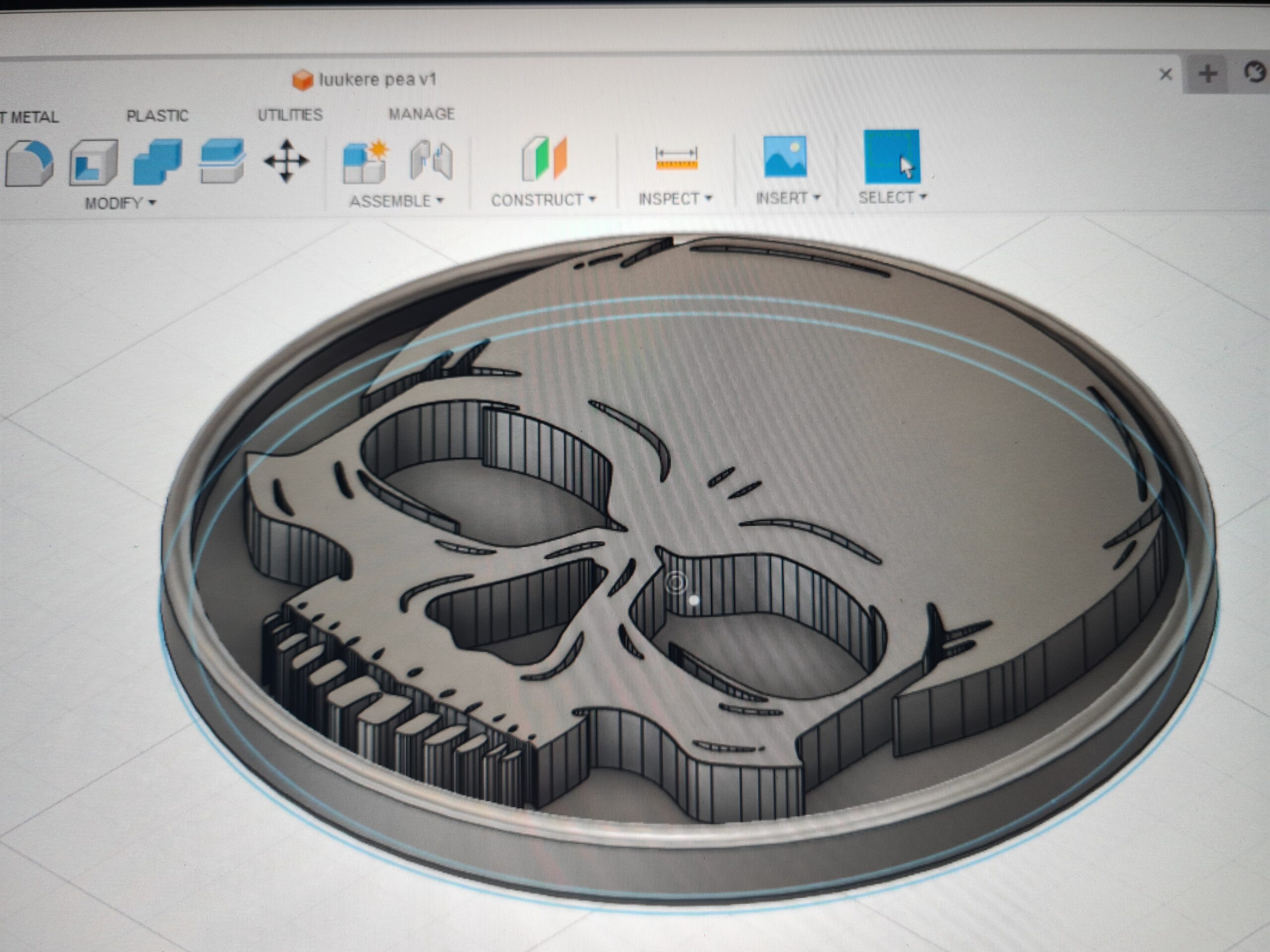Activate the Shell tool icon

[x=94, y=163]
